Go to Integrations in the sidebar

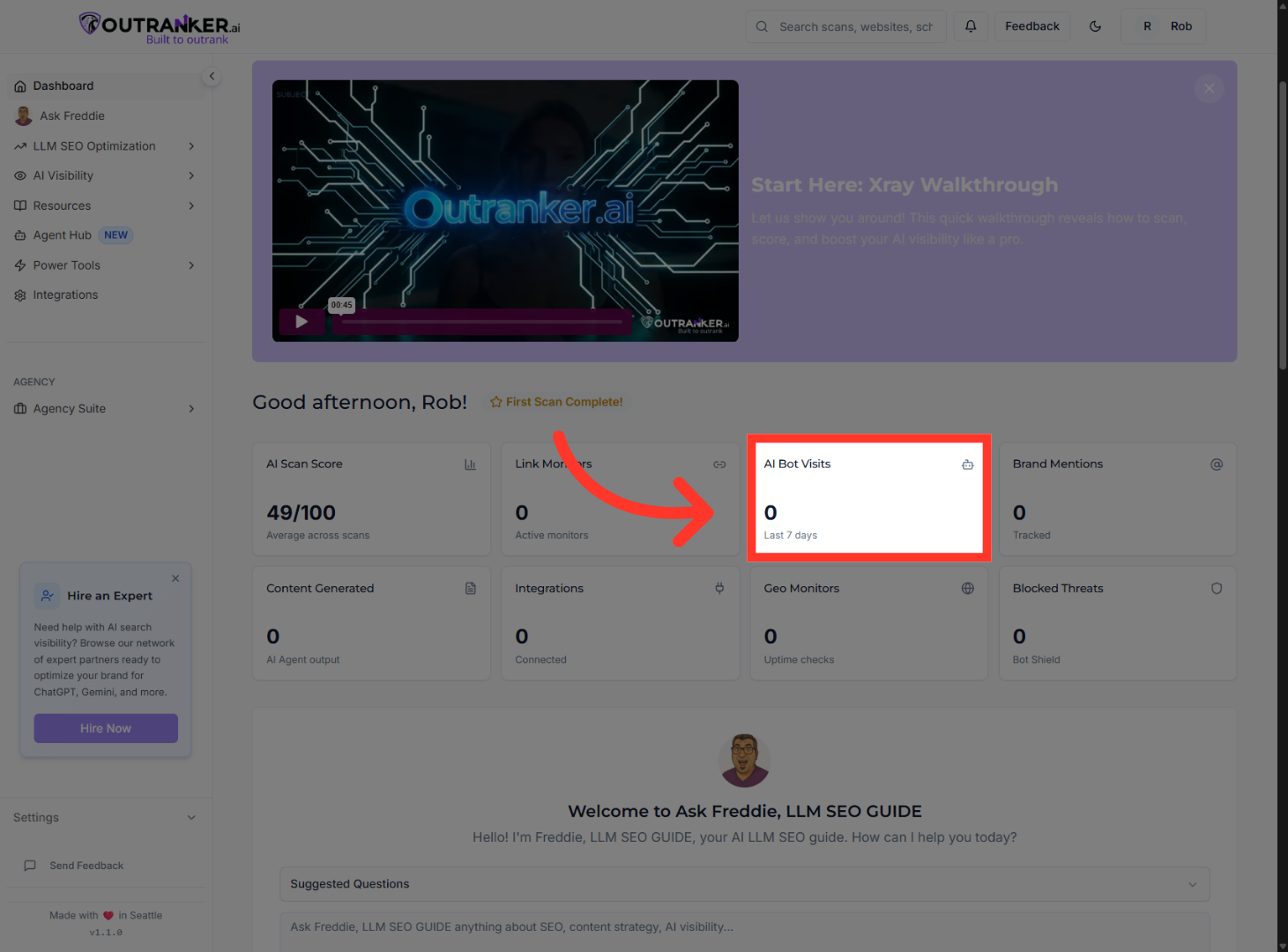tap(106, 295)
